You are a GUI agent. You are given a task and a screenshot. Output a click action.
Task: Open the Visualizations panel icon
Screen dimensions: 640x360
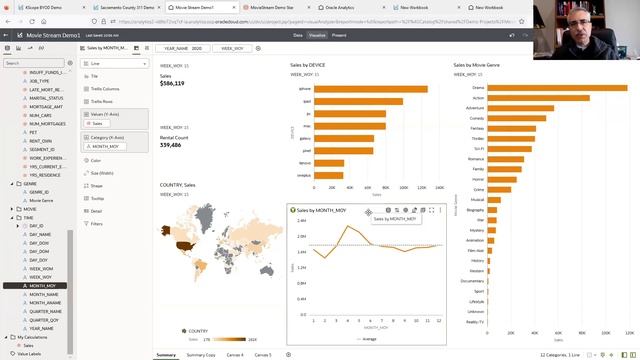(x=18, y=48)
